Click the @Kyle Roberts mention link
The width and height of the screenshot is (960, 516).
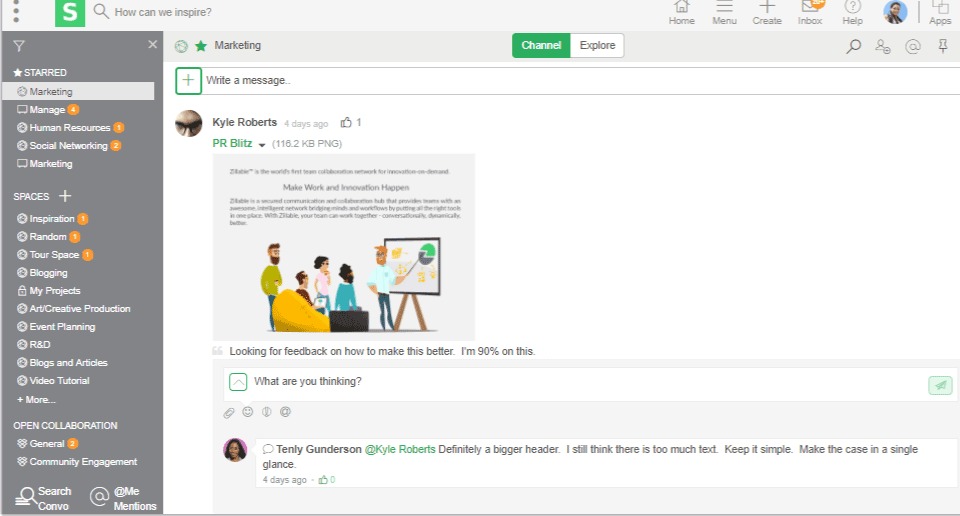[400, 449]
